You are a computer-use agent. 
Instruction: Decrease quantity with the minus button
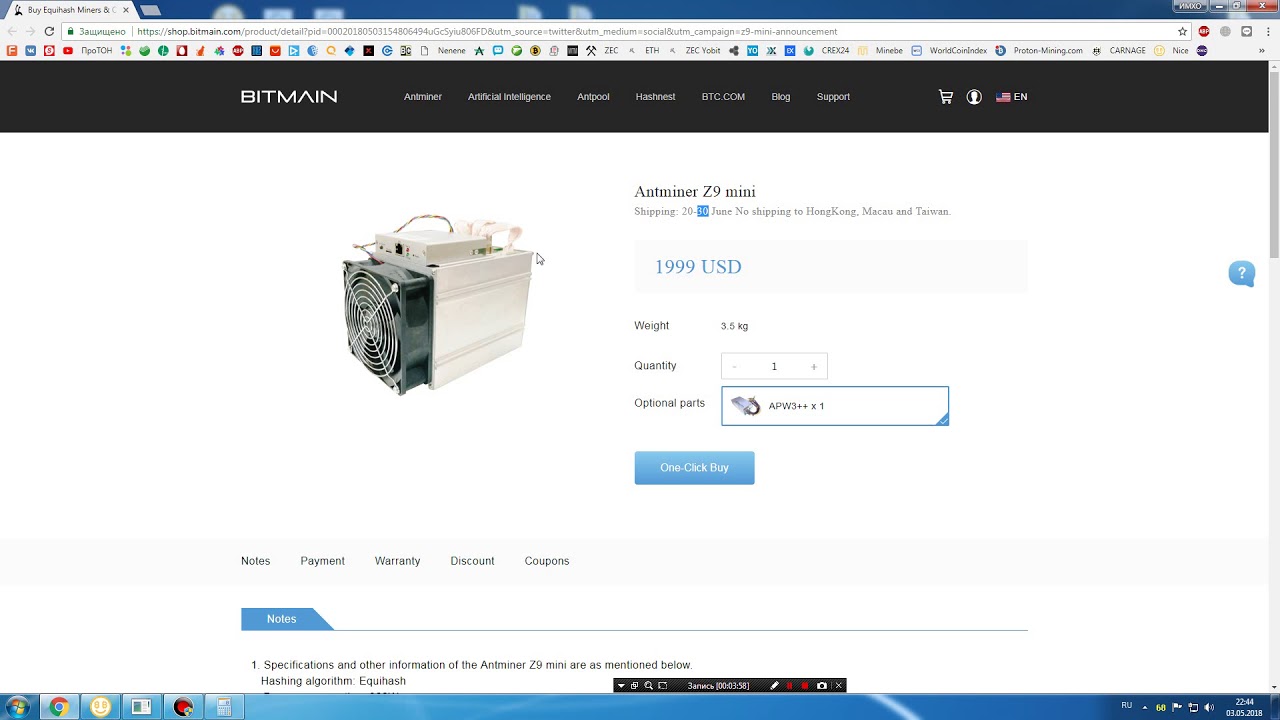734,367
